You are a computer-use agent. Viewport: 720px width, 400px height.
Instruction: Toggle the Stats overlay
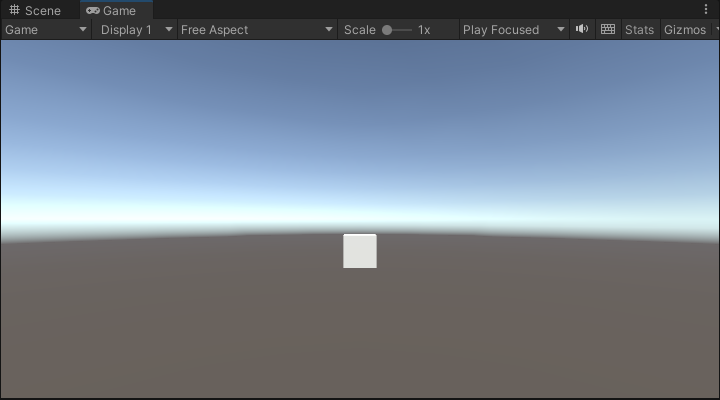(639, 29)
